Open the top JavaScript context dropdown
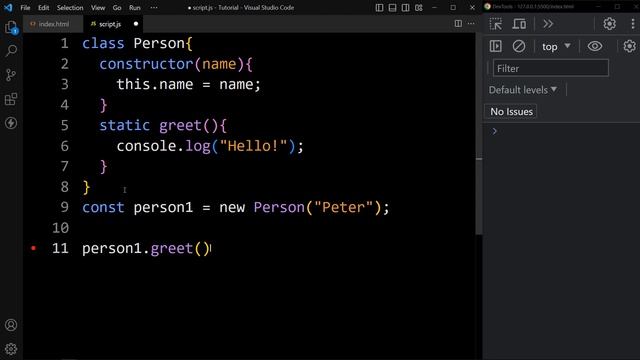Screen dimensions: 640x360 [556, 47]
